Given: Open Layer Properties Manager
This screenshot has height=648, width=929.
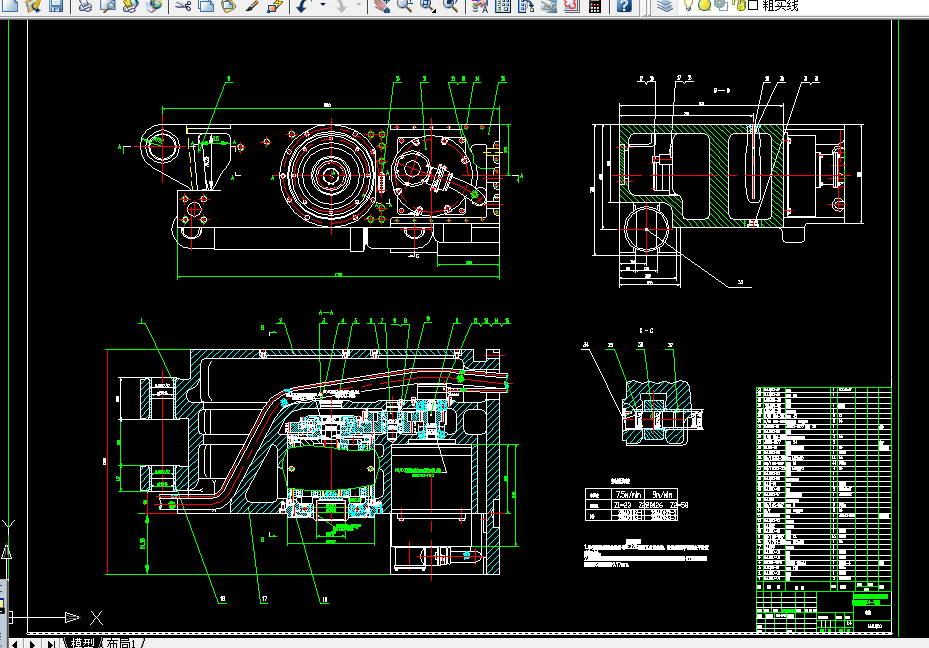Looking at the screenshot, I should 665,6.
